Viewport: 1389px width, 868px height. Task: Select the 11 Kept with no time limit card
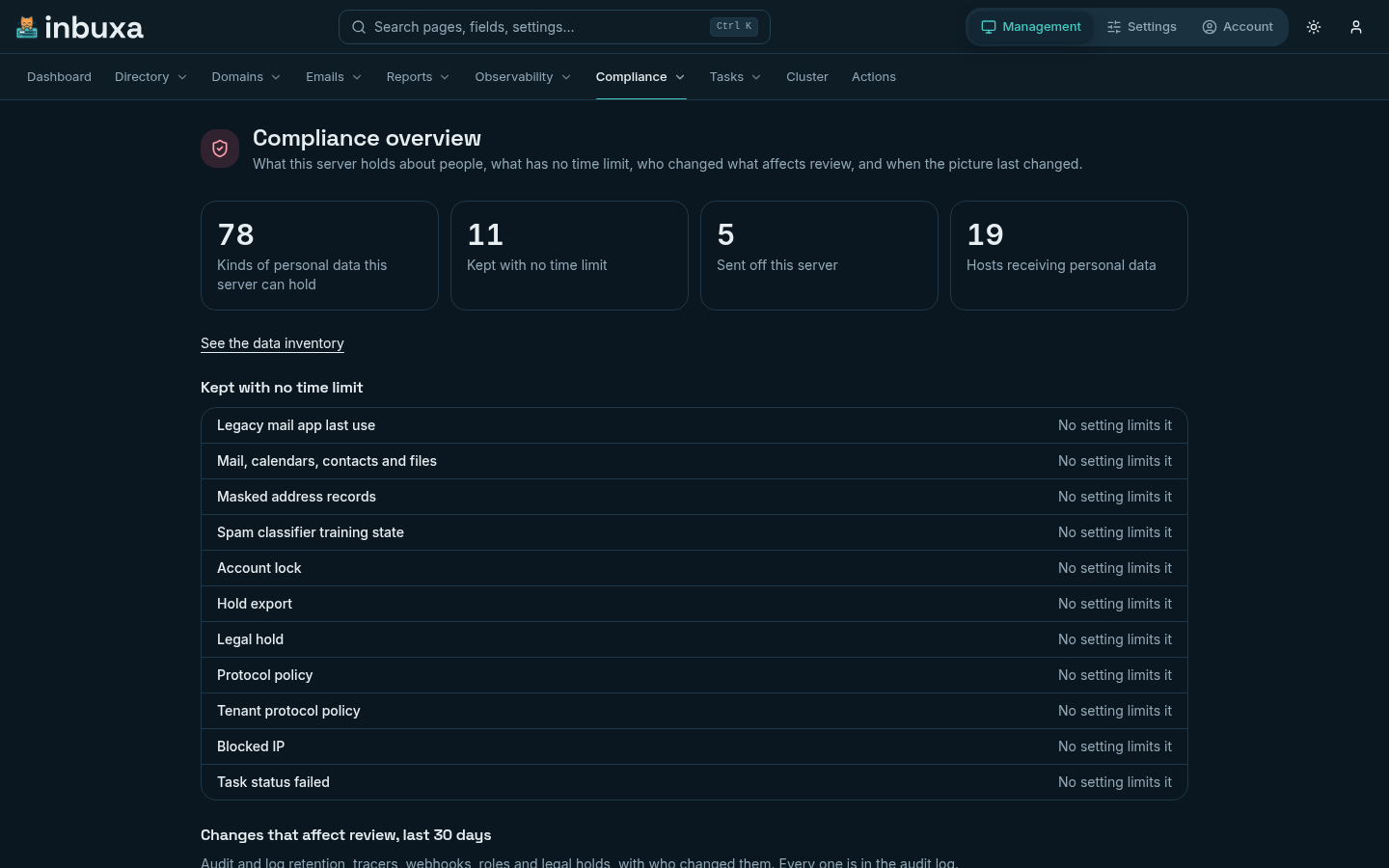(x=569, y=256)
